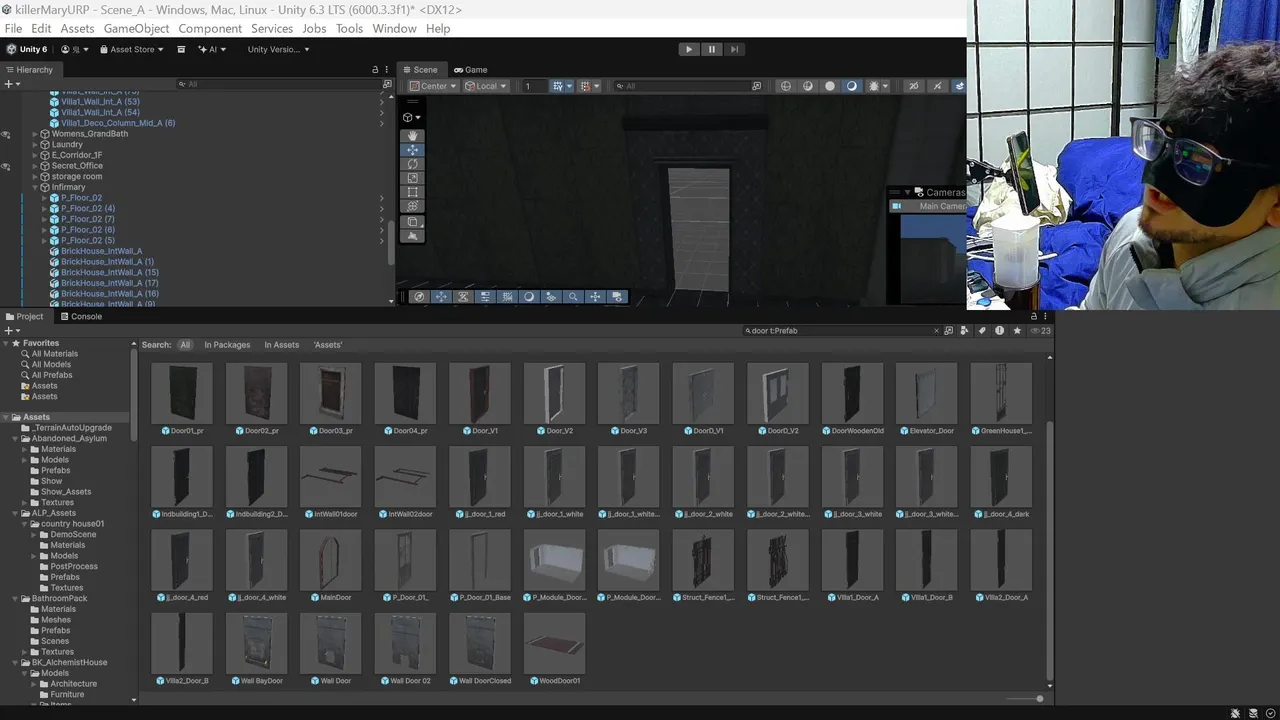The width and height of the screenshot is (1280, 720).
Task: Select the Scale tool in Scene
Action: (x=413, y=178)
